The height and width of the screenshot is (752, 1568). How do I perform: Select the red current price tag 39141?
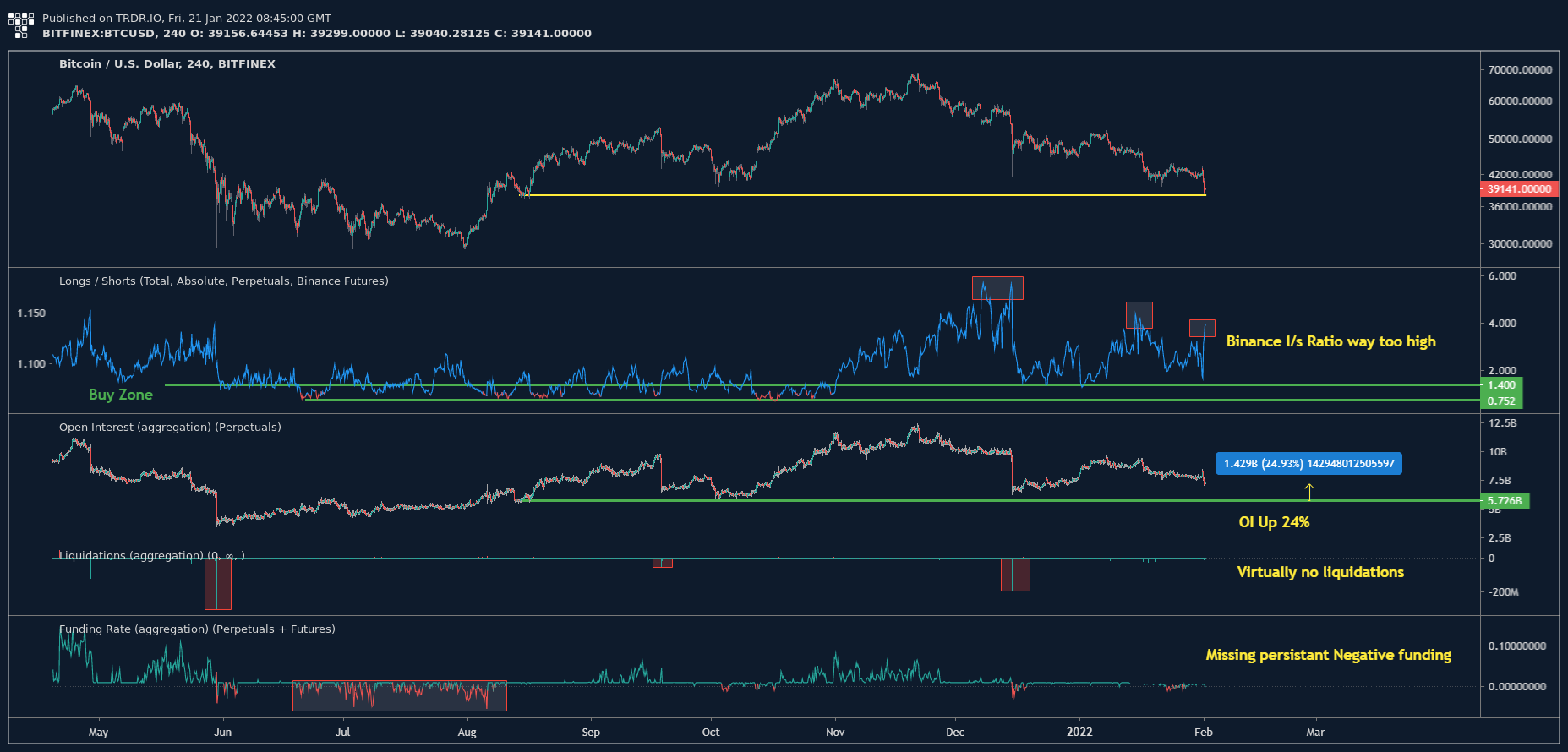(x=1518, y=189)
